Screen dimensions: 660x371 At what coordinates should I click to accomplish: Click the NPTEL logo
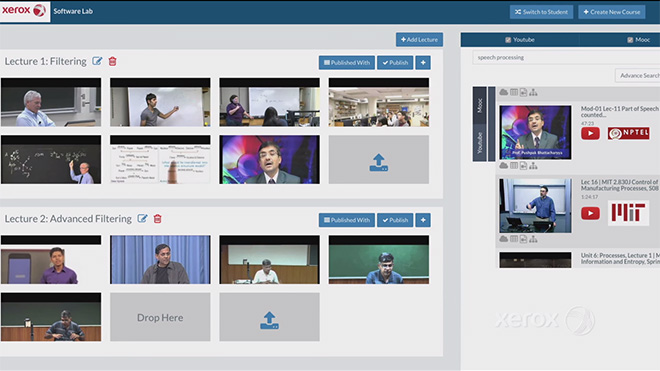(x=628, y=133)
